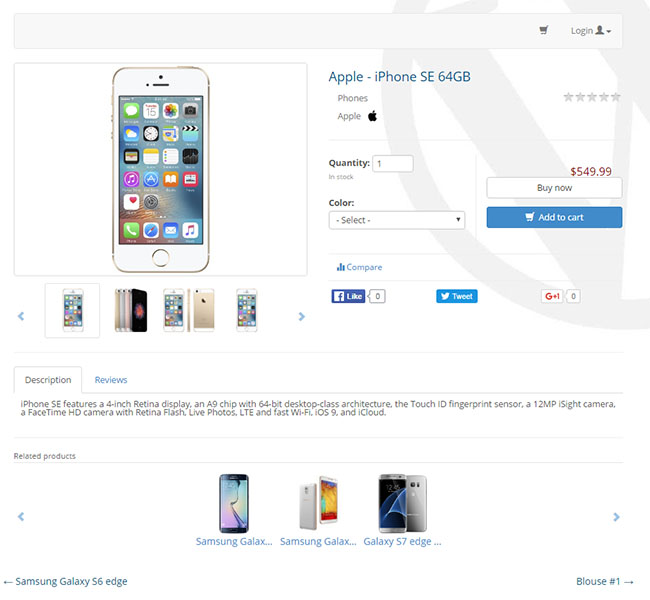Image resolution: width=650 pixels, height=600 pixels.
Task: Rate product using the five-star rating
Action: 592,97
